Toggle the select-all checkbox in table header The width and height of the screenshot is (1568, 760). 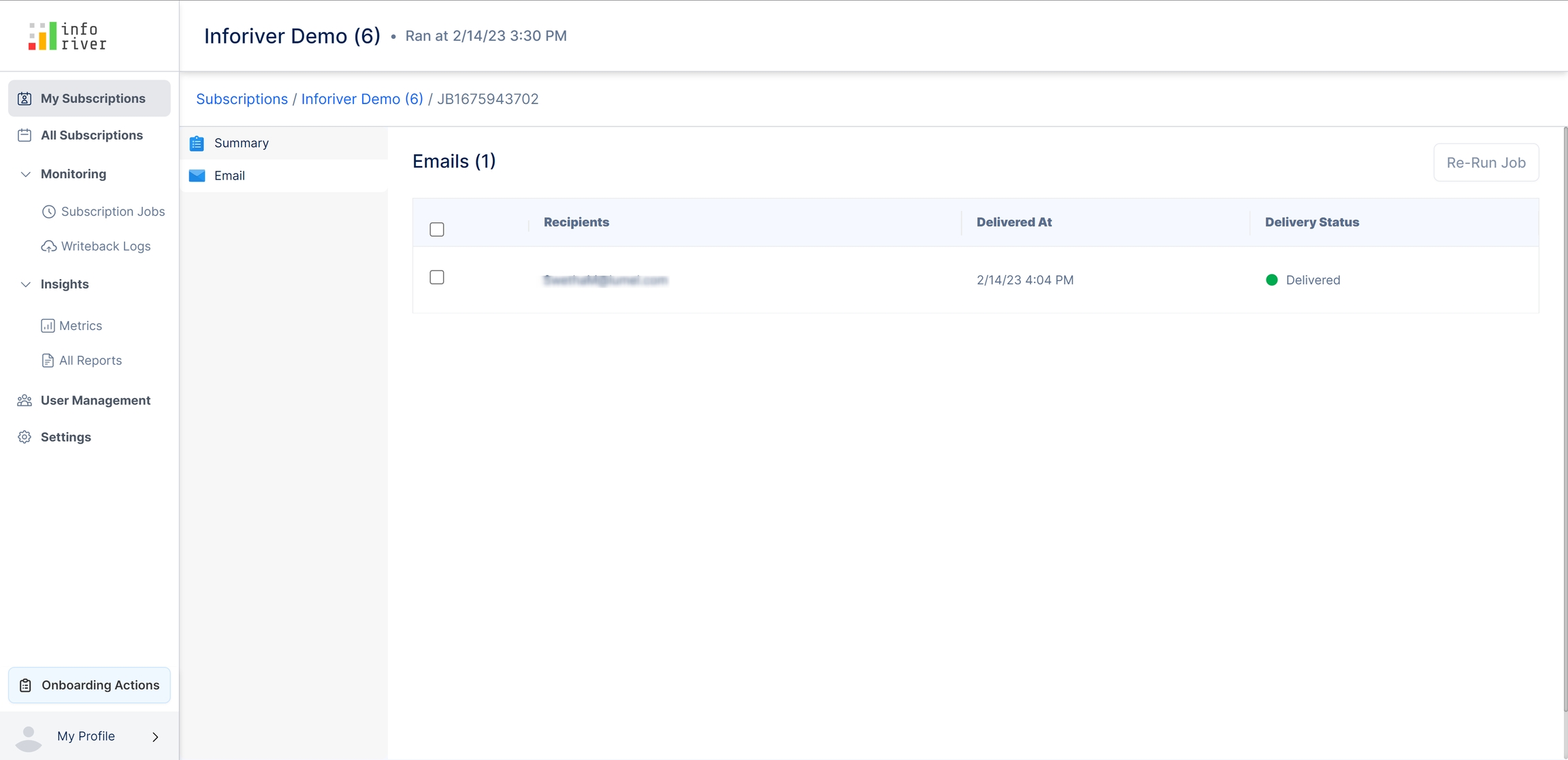click(x=437, y=229)
